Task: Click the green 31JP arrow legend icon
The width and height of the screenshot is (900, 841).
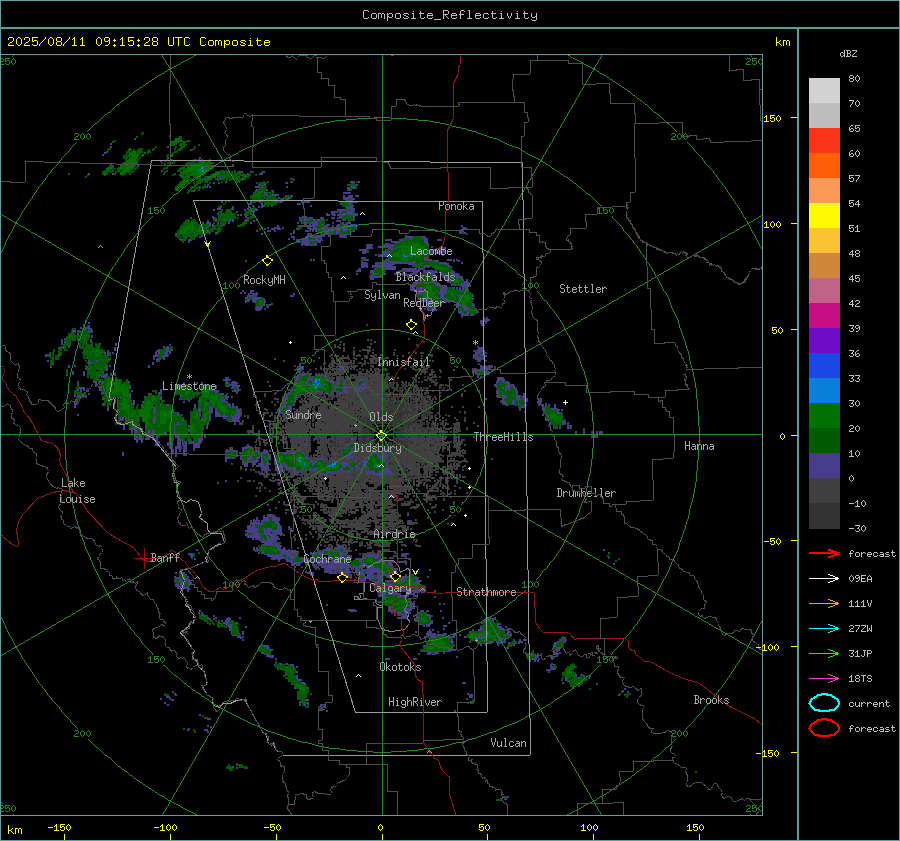Action: [824, 653]
